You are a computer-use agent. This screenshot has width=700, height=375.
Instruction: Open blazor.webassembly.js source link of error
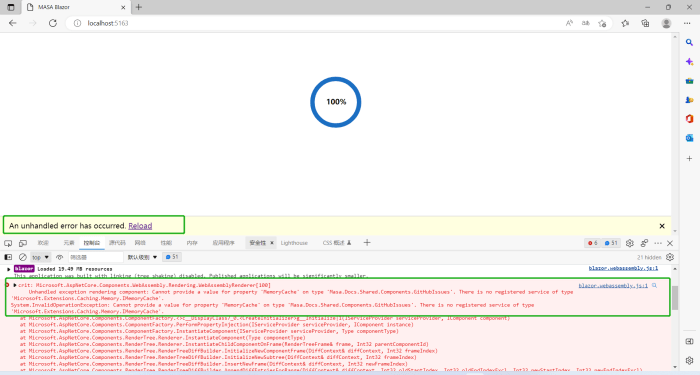coord(613,285)
